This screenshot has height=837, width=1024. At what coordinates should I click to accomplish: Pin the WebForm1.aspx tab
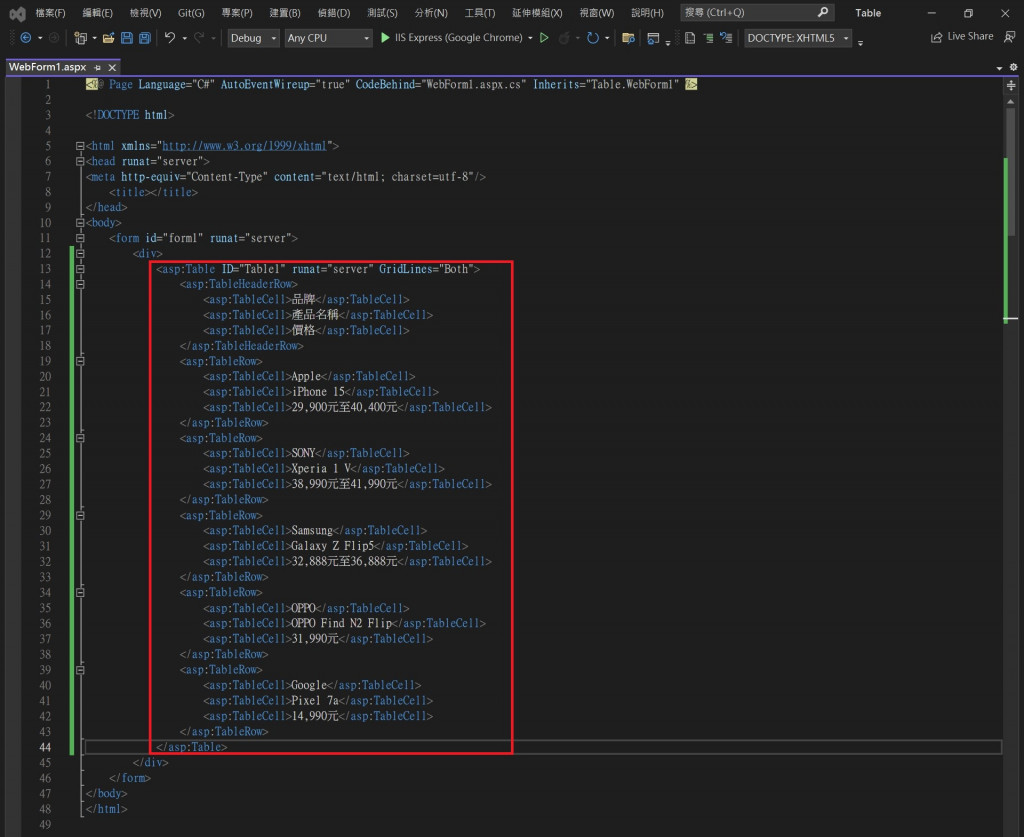(97, 67)
